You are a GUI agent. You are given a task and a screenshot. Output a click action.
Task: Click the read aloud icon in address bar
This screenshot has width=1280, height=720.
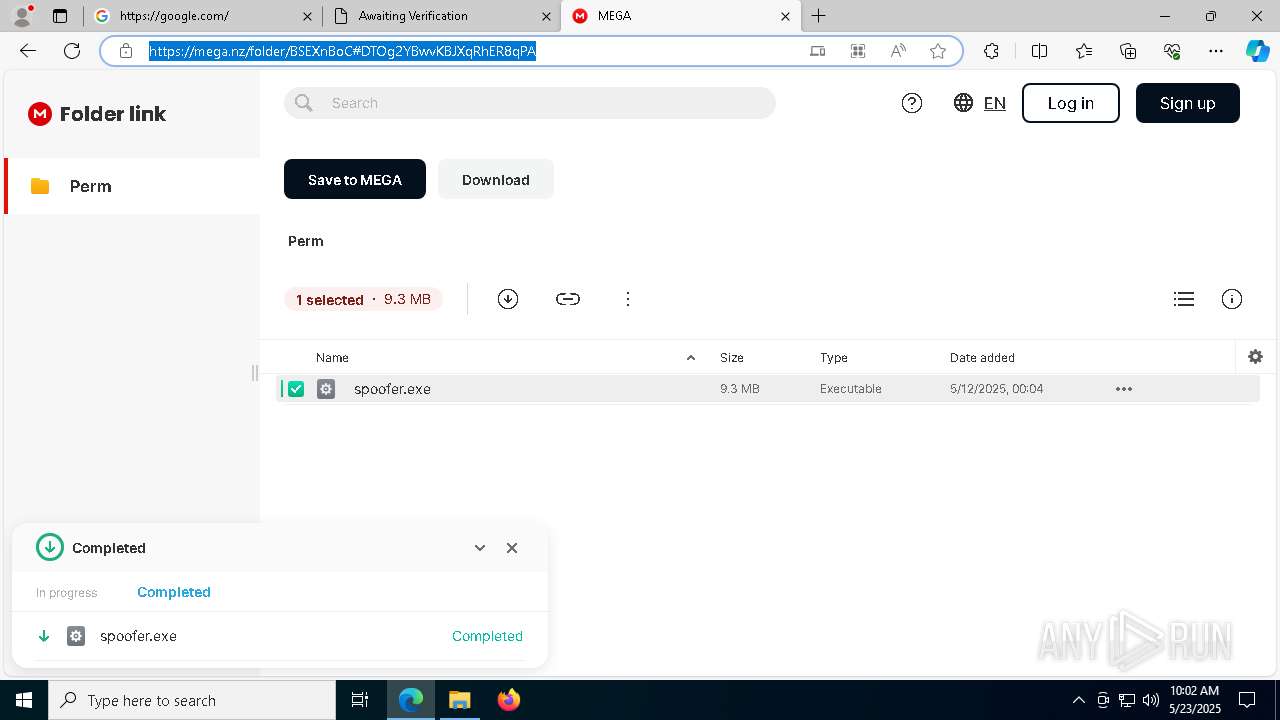[898, 51]
